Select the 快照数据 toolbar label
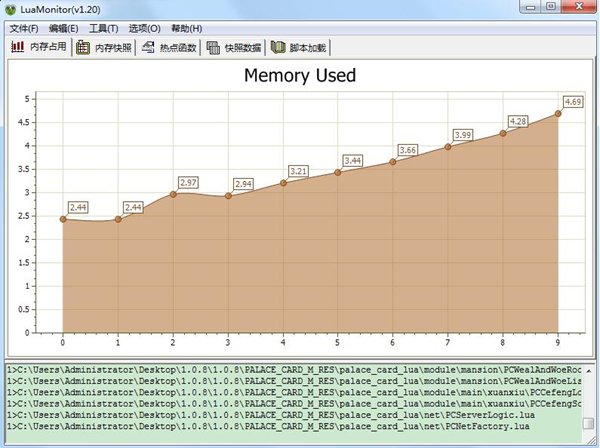 pos(243,47)
